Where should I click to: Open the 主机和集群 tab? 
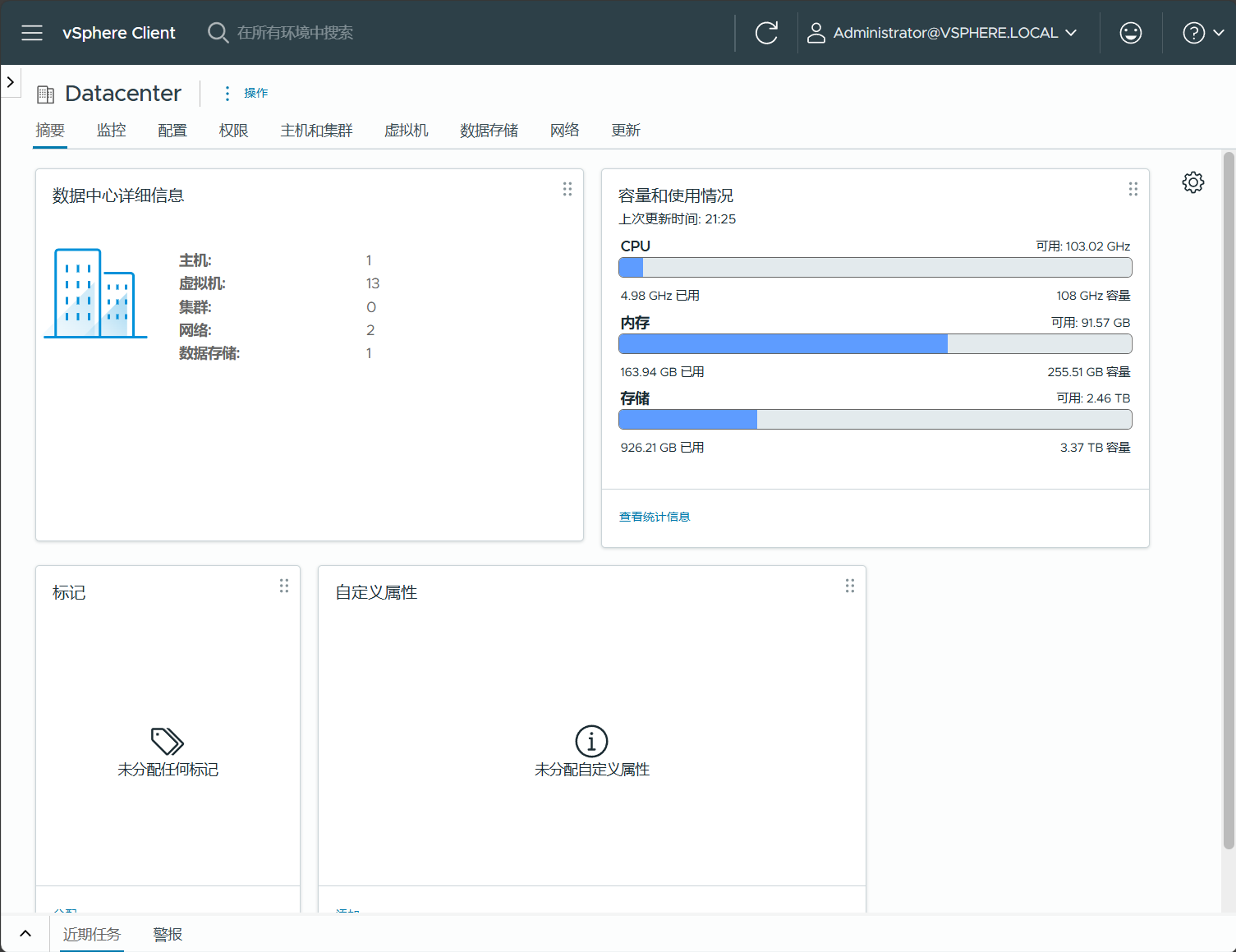click(x=316, y=130)
